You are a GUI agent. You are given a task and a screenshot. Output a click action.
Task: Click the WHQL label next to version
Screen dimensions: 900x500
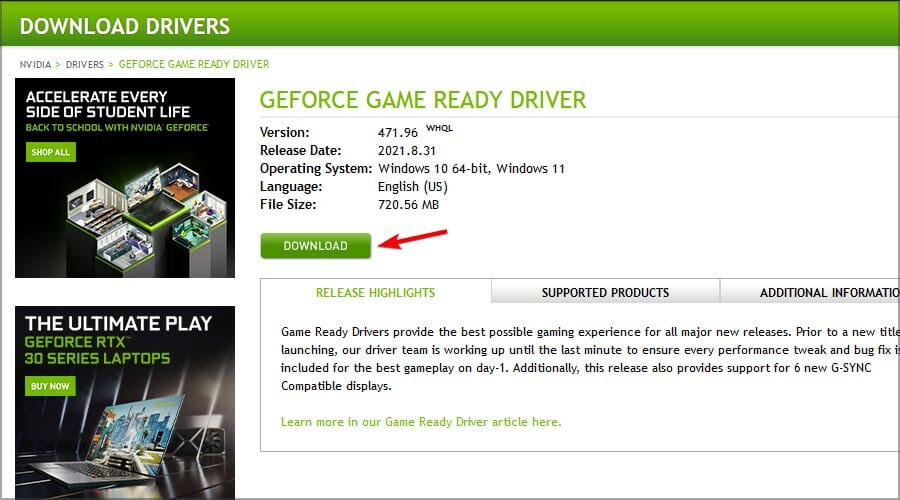point(439,128)
